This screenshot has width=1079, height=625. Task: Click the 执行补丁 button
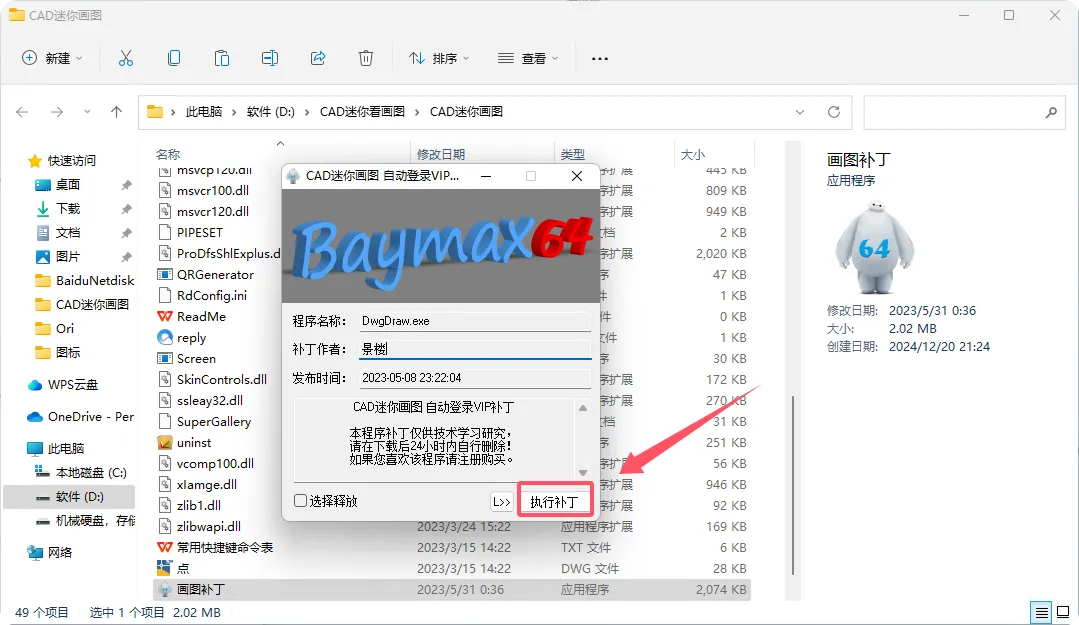click(554, 502)
